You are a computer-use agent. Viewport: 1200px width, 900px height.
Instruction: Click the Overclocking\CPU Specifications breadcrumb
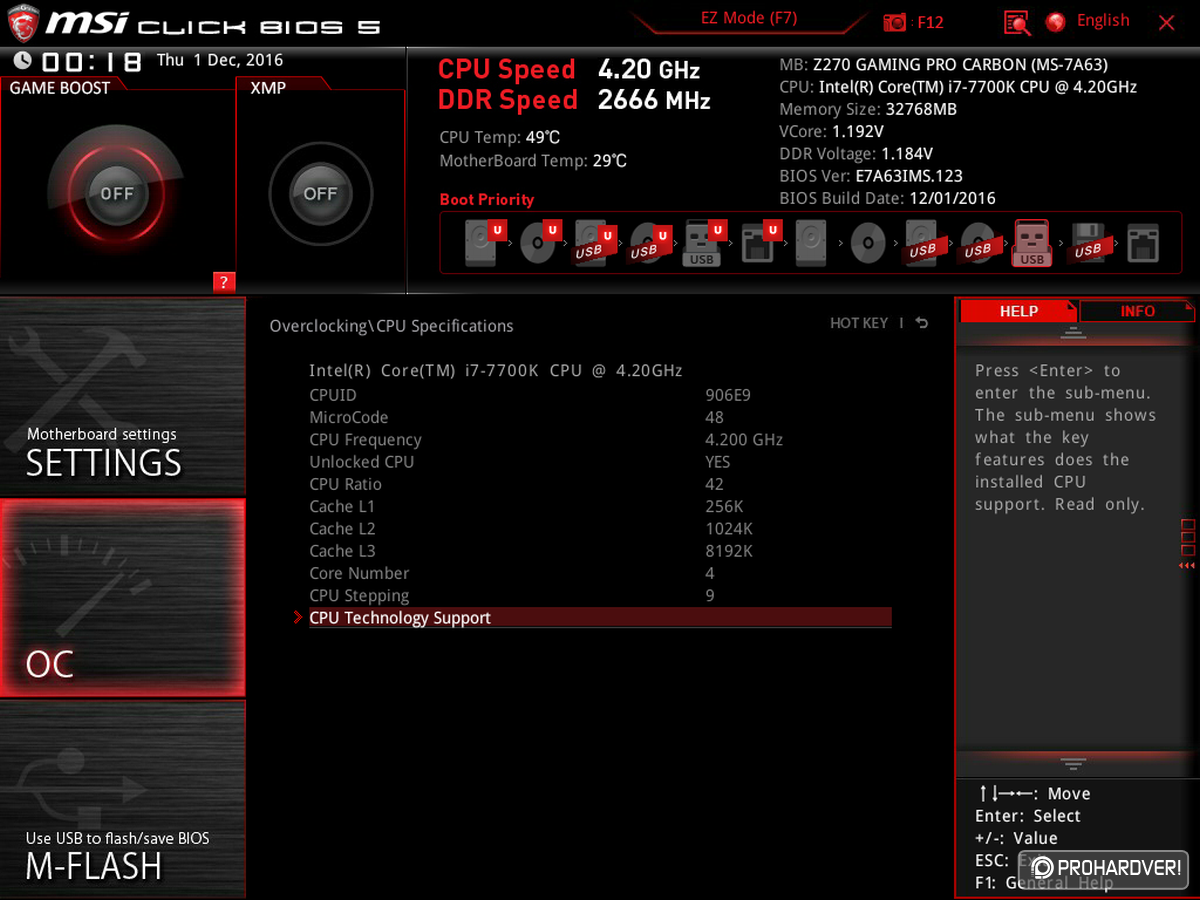click(x=391, y=326)
